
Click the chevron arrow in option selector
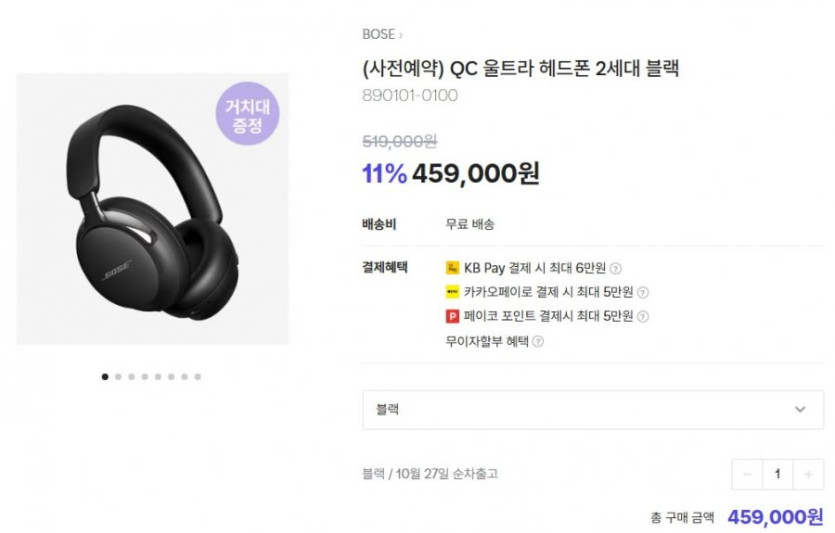(800, 409)
